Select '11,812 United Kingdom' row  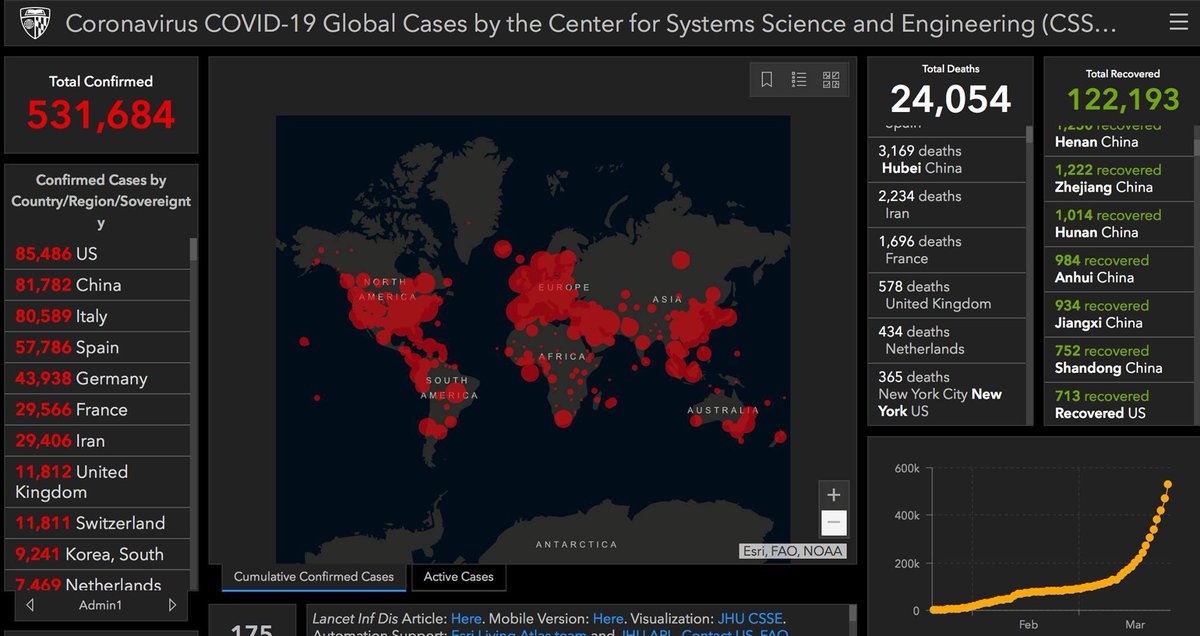(x=97, y=481)
